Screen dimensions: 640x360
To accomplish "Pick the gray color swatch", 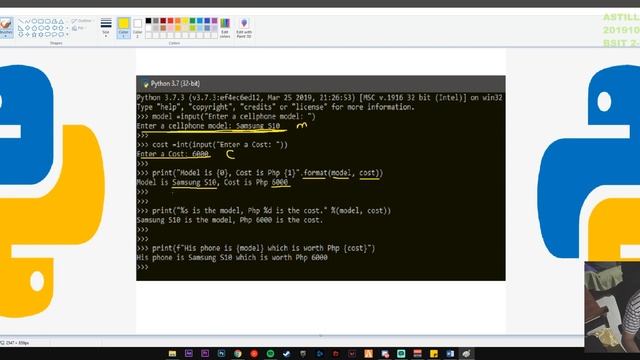I will (156, 20).
